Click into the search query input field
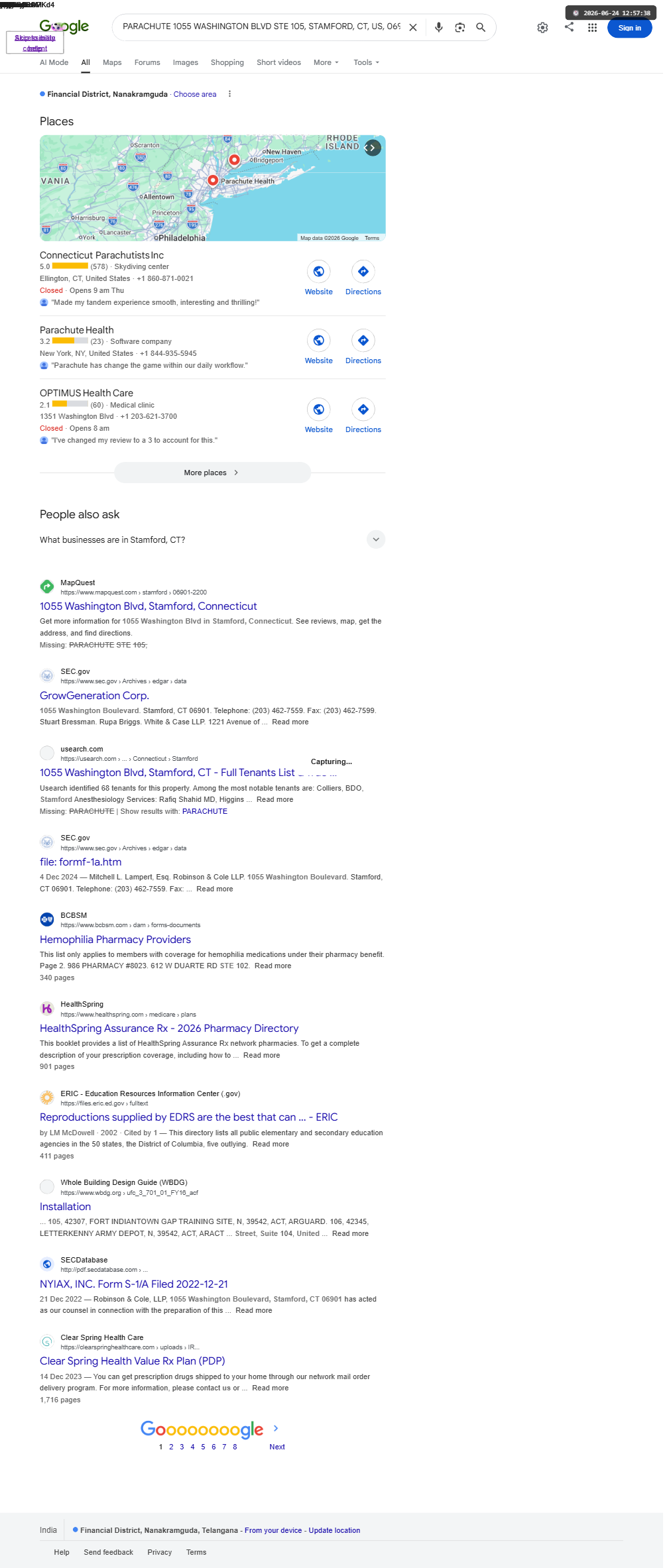671x1568 pixels. (261, 27)
